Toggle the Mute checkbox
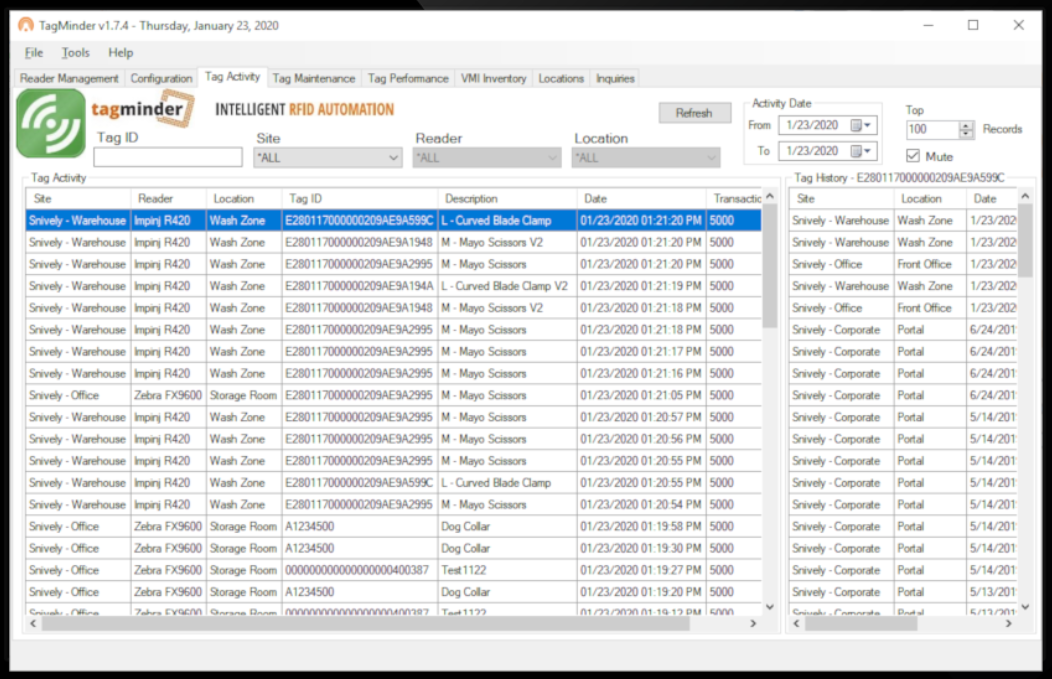 click(912, 156)
